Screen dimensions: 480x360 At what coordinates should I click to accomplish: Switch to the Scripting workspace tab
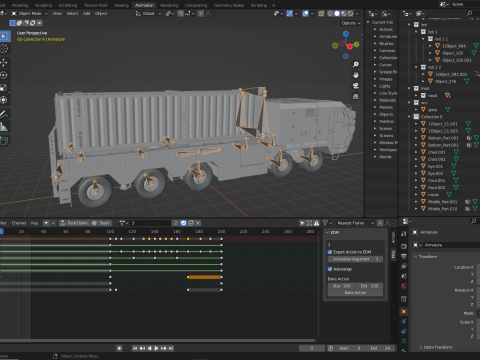tap(259, 5)
